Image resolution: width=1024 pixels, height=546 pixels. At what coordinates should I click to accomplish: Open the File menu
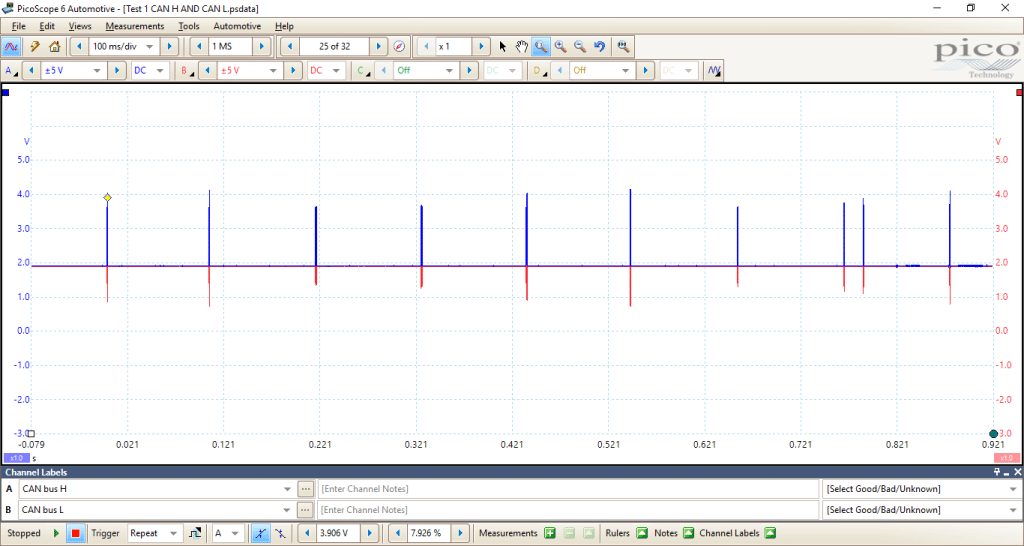click(x=18, y=26)
